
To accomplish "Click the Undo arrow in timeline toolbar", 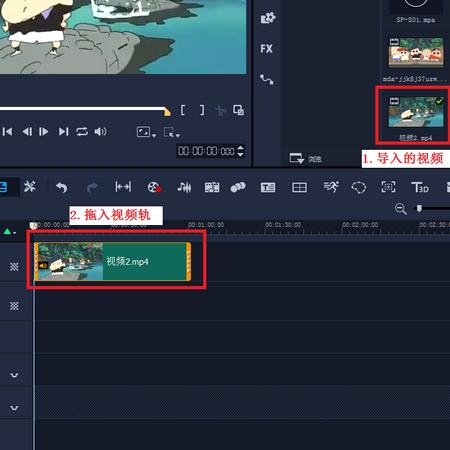I will coord(62,188).
